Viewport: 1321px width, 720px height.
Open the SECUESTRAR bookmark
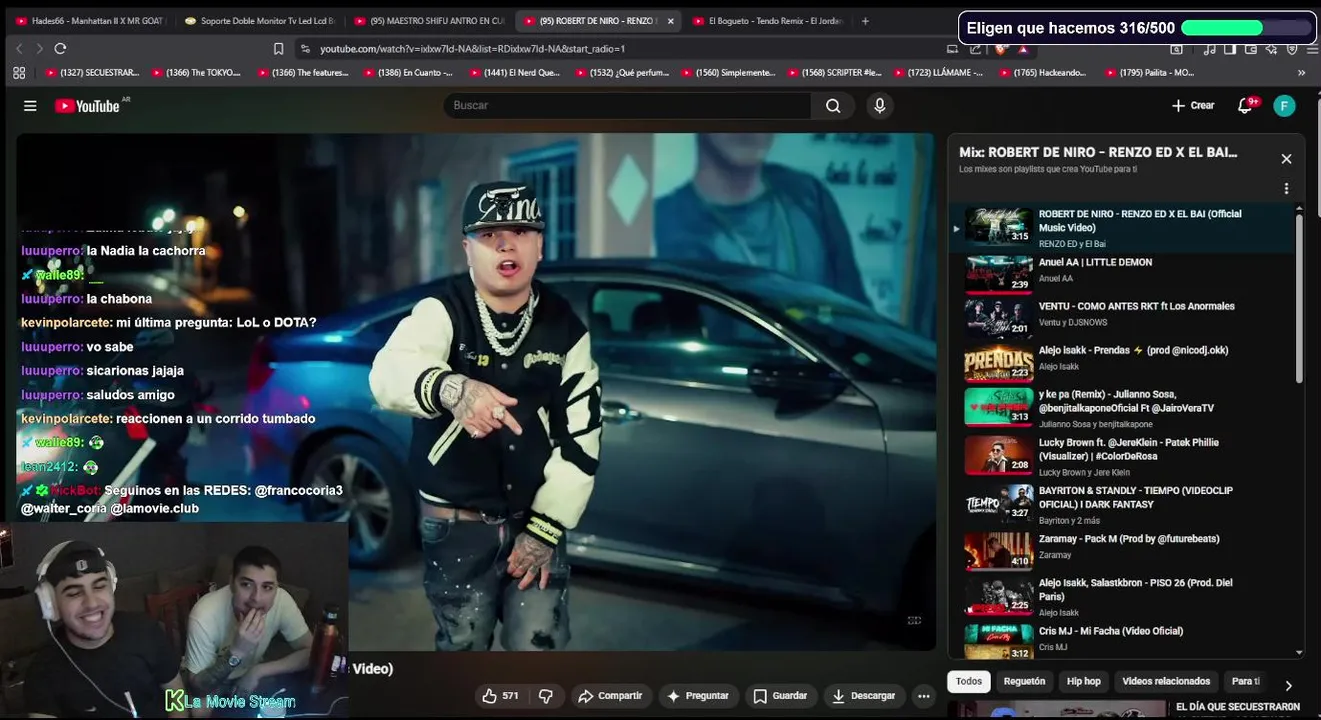tap(93, 73)
